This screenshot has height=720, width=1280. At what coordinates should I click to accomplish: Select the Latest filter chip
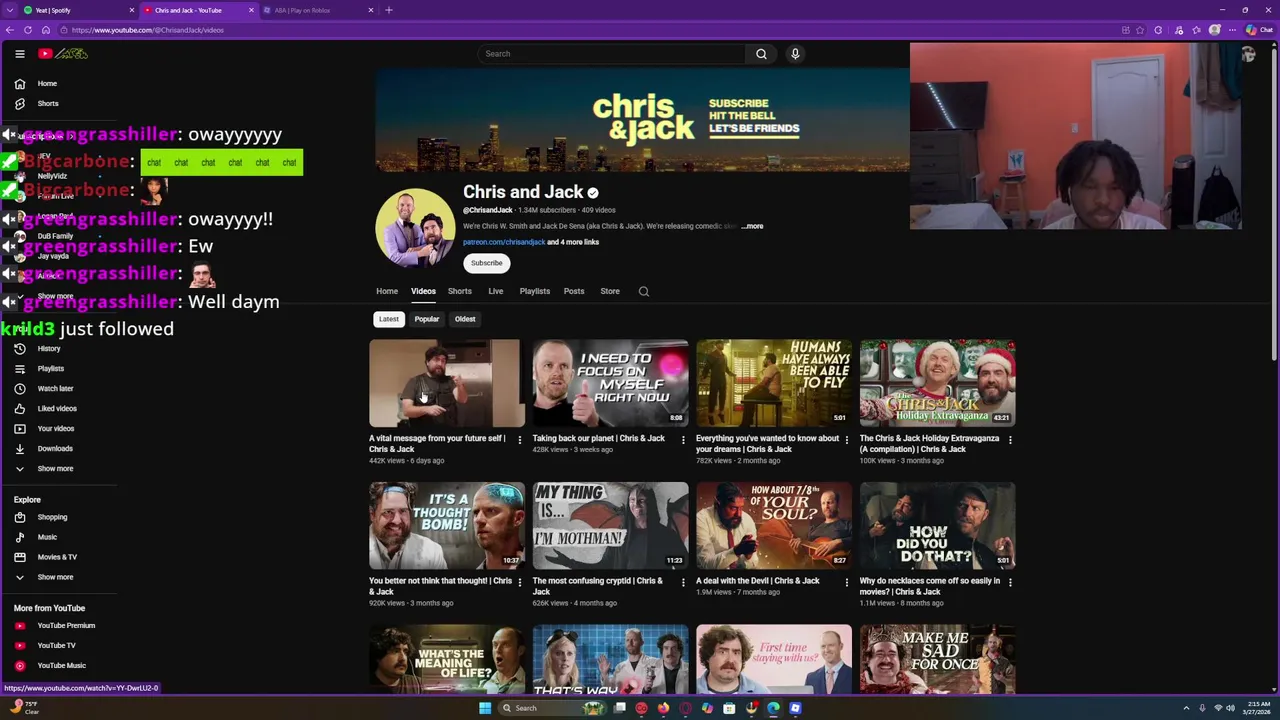tap(388, 319)
